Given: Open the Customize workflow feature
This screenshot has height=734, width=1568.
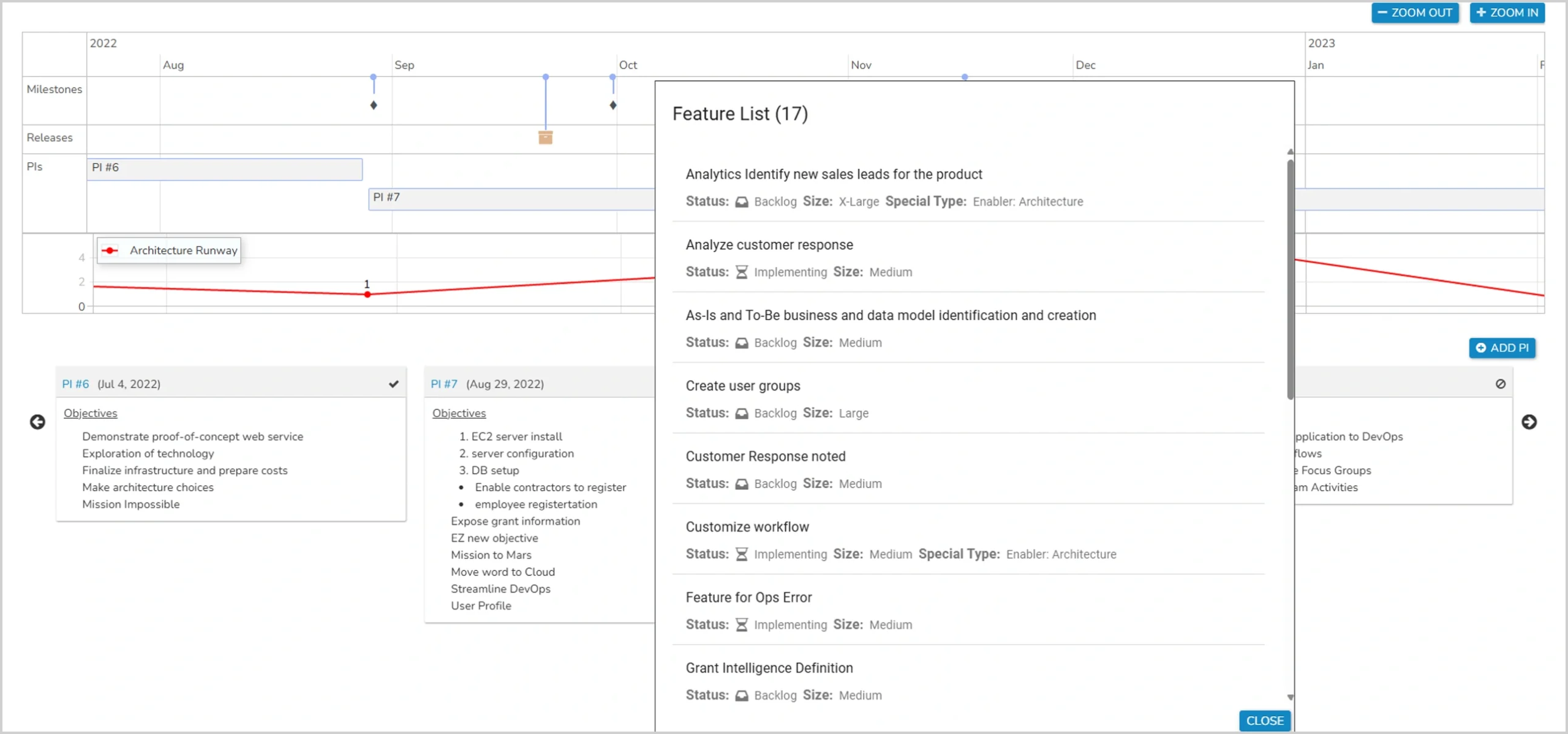Looking at the screenshot, I should coord(747,526).
